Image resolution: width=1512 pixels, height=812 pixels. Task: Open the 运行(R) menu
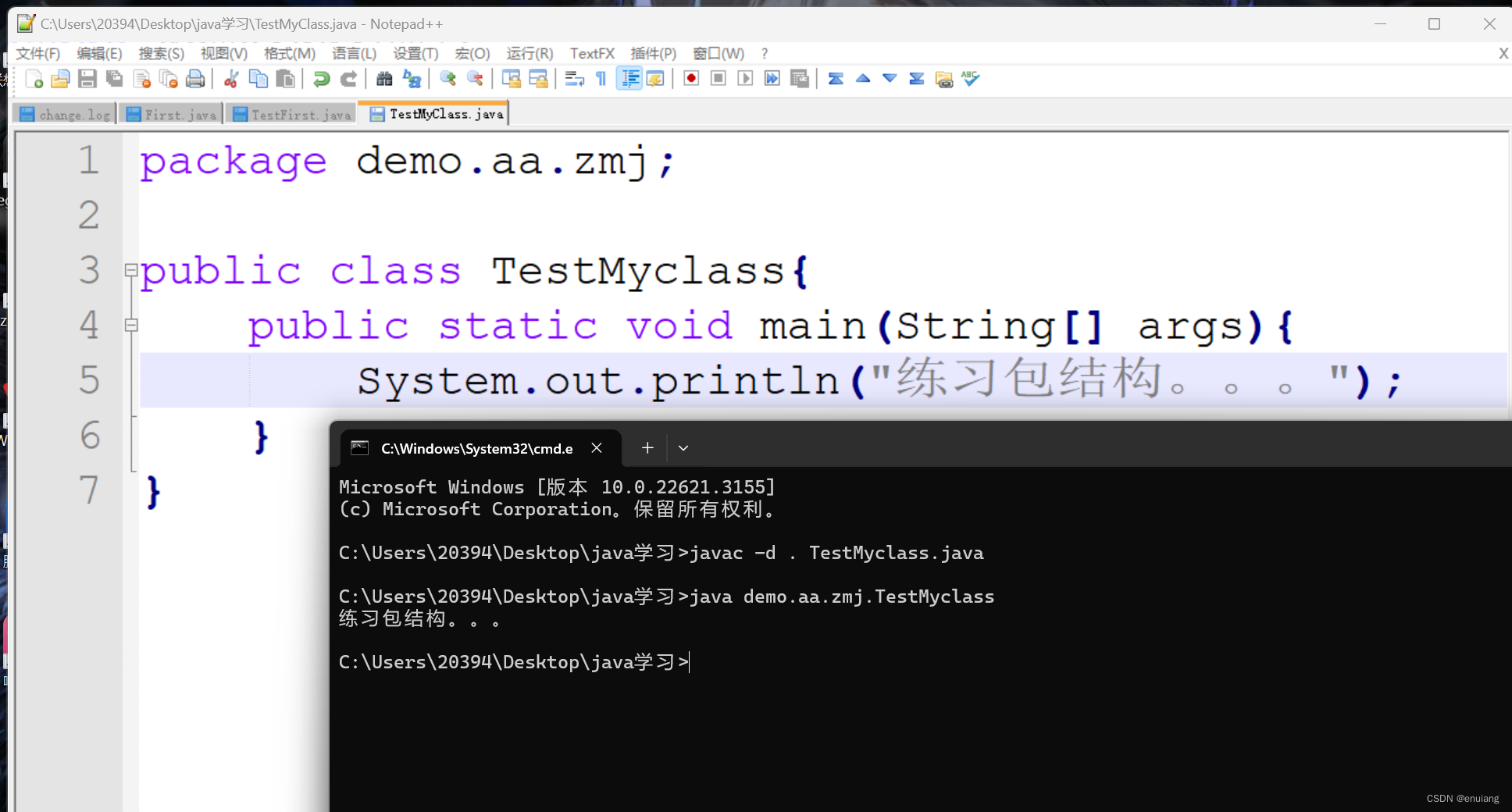(530, 53)
